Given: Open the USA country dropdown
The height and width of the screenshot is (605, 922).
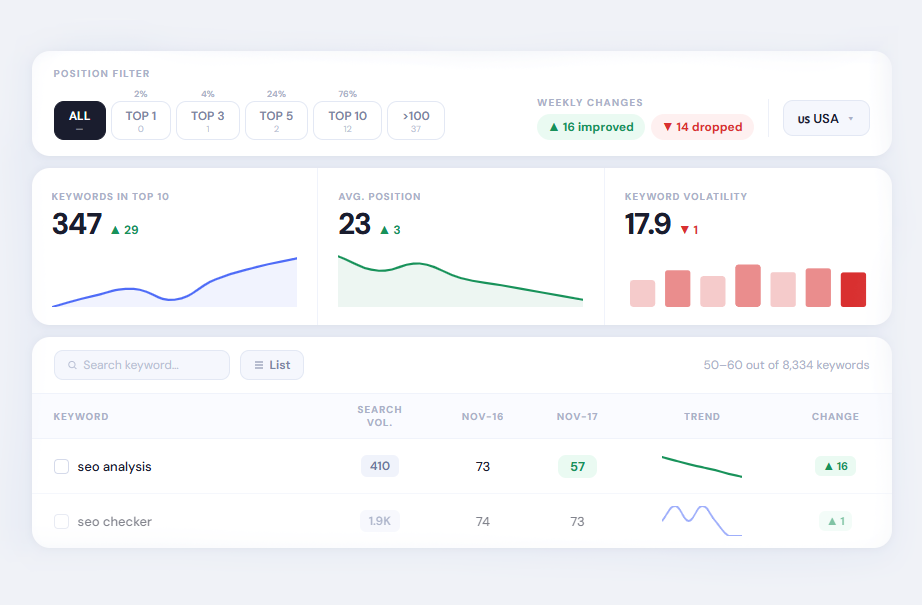Looking at the screenshot, I should tap(826, 118).
